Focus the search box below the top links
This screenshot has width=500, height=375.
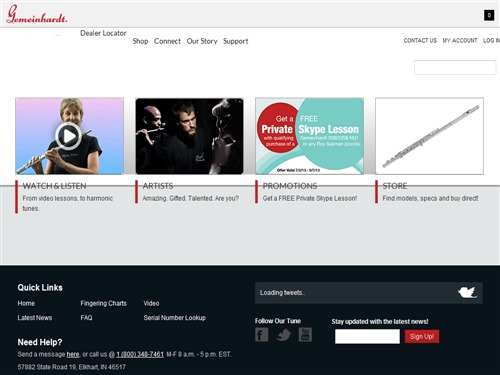click(x=455, y=67)
